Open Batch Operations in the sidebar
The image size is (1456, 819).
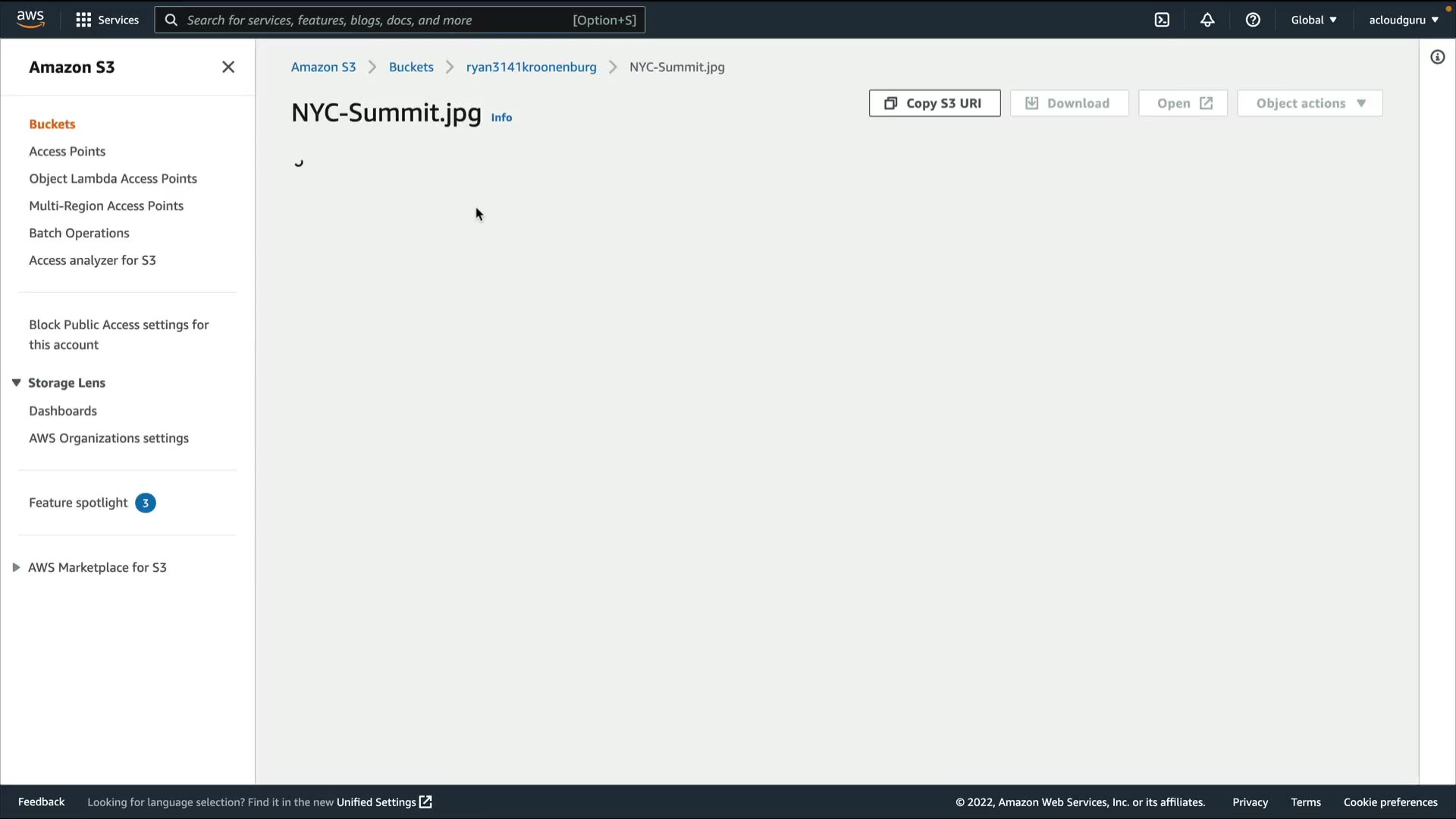pos(79,233)
